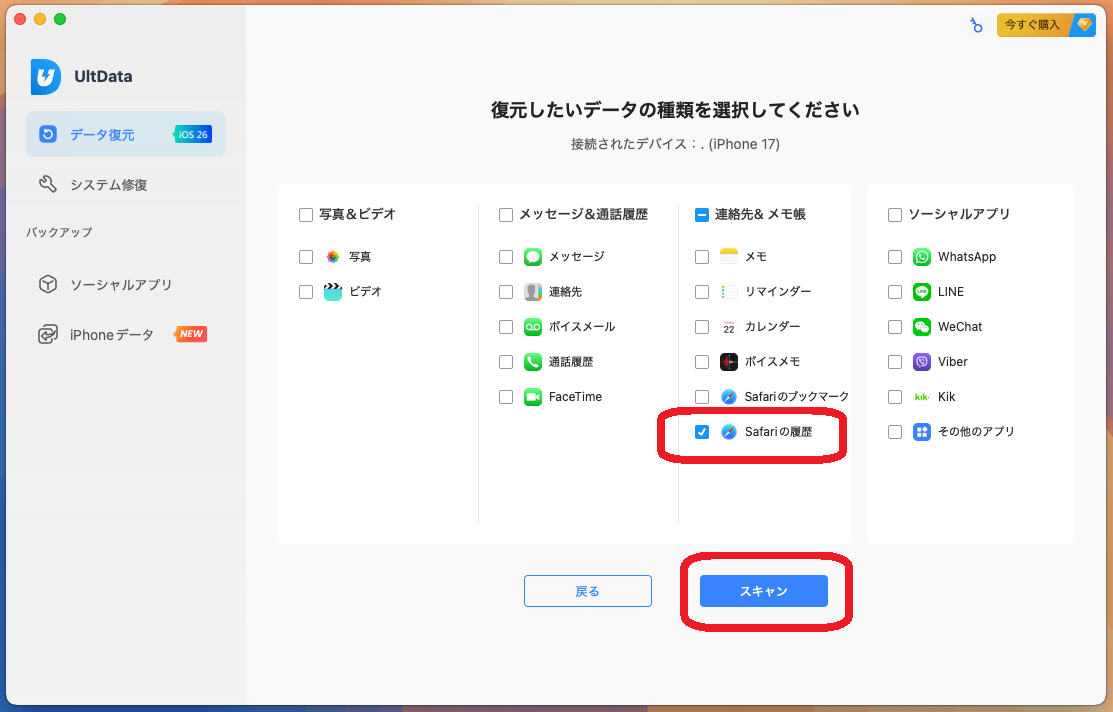Image resolution: width=1113 pixels, height=712 pixels.
Task: Check the 通話履歴 checkbox
Action: point(506,362)
